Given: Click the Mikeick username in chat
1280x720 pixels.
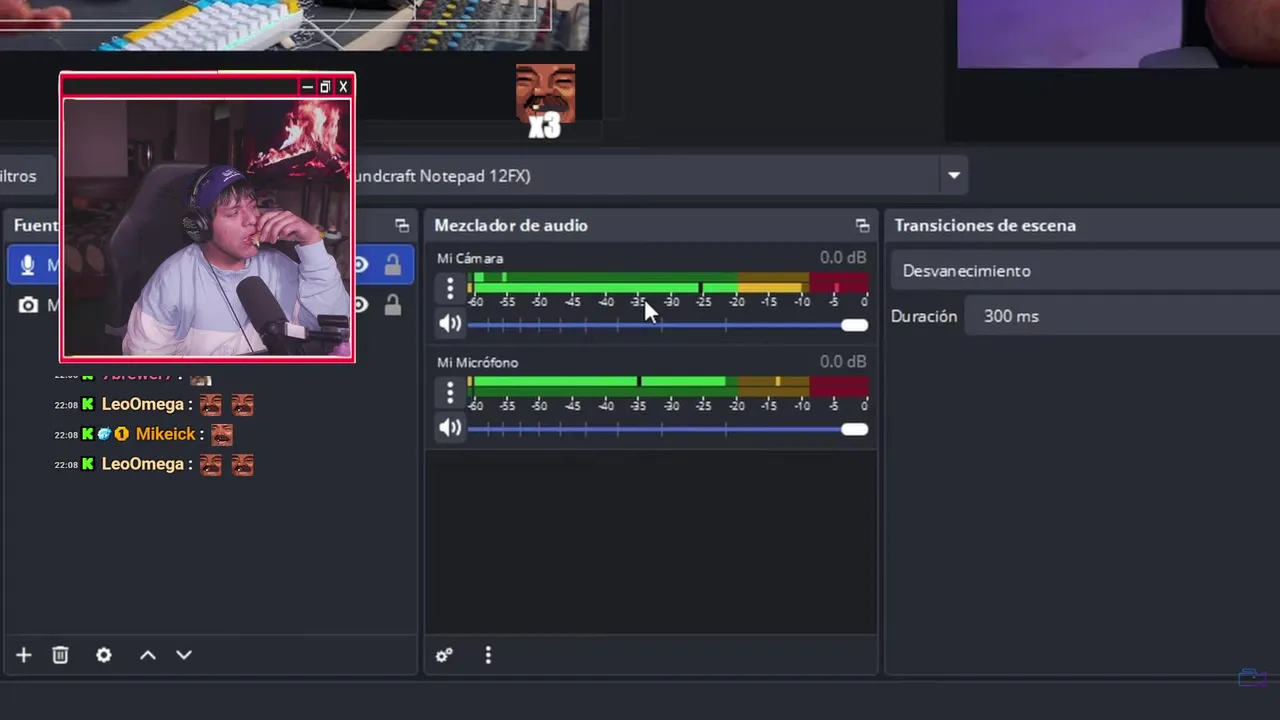Looking at the screenshot, I should (166, 434).
